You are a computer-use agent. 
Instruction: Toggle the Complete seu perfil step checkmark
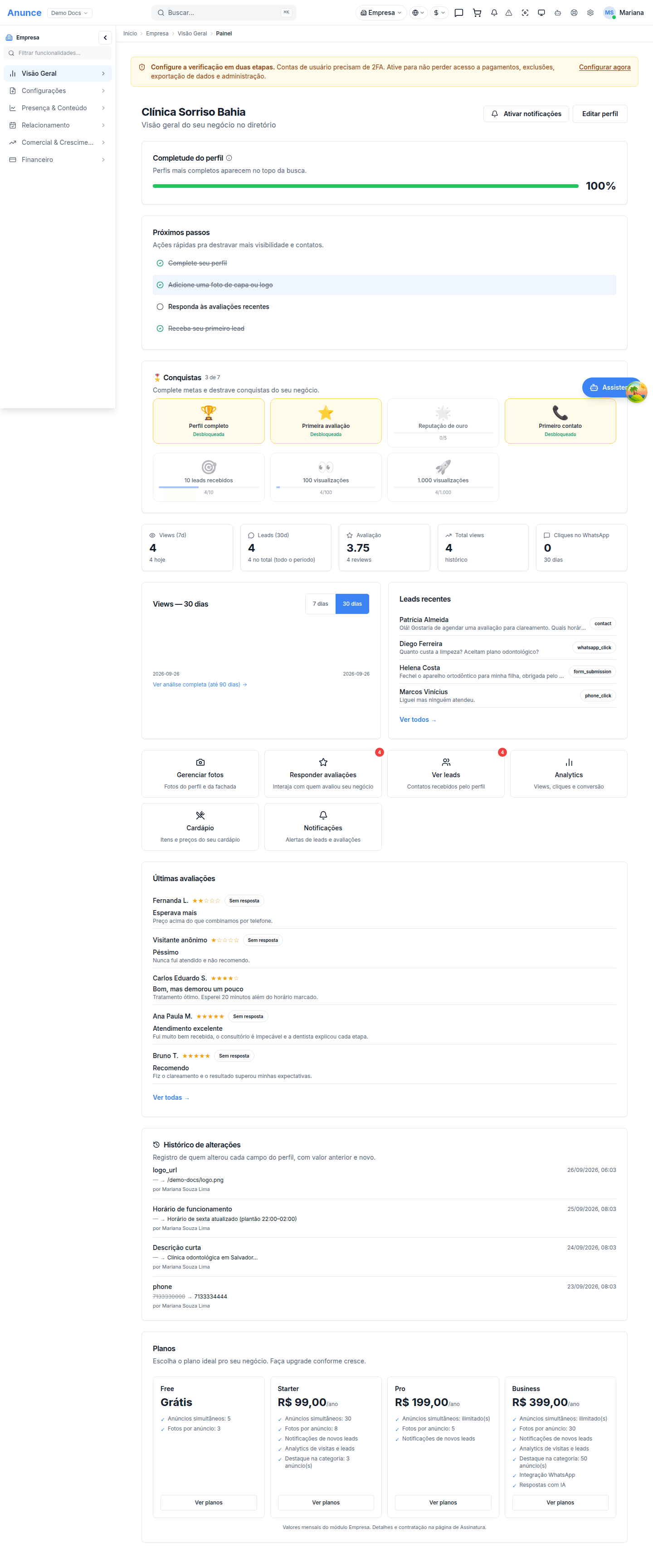tap(160, 264)
